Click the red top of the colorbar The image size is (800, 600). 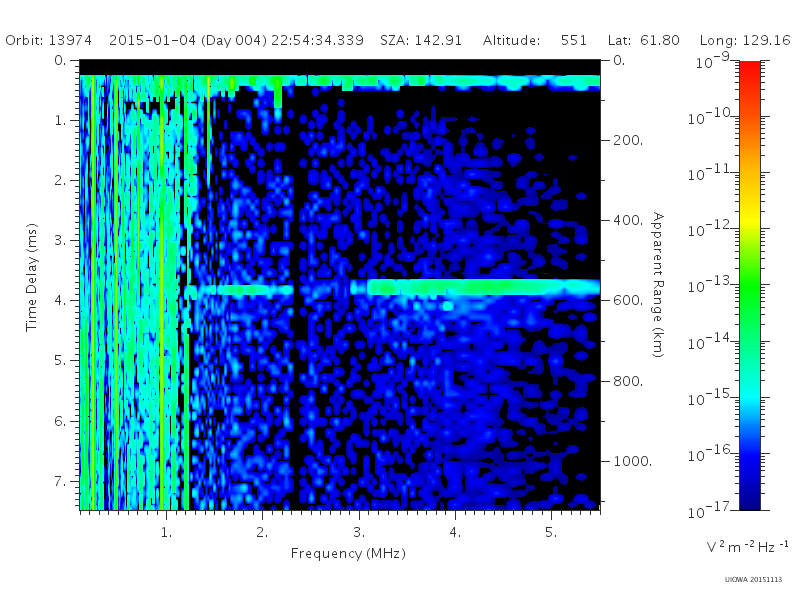coord(749,69)
